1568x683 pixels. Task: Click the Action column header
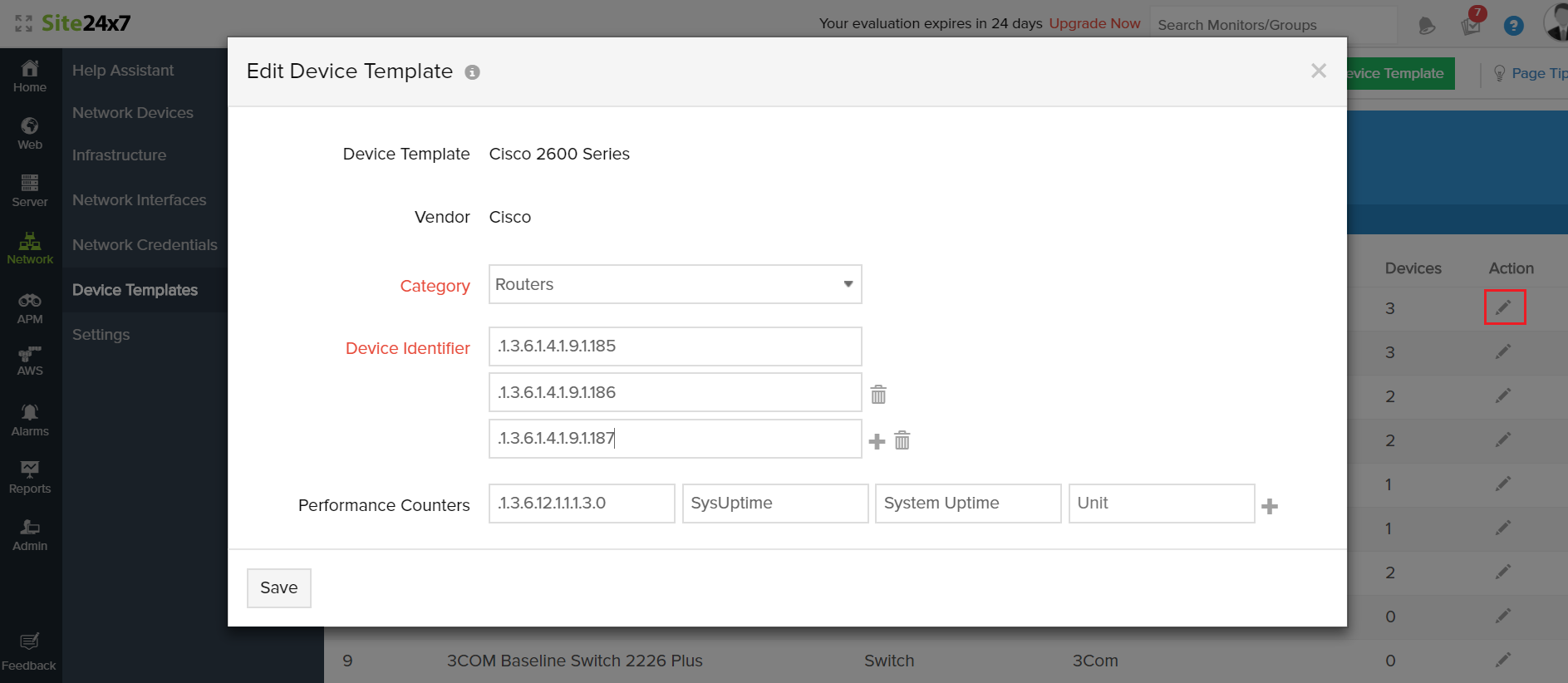[1511, 268]
